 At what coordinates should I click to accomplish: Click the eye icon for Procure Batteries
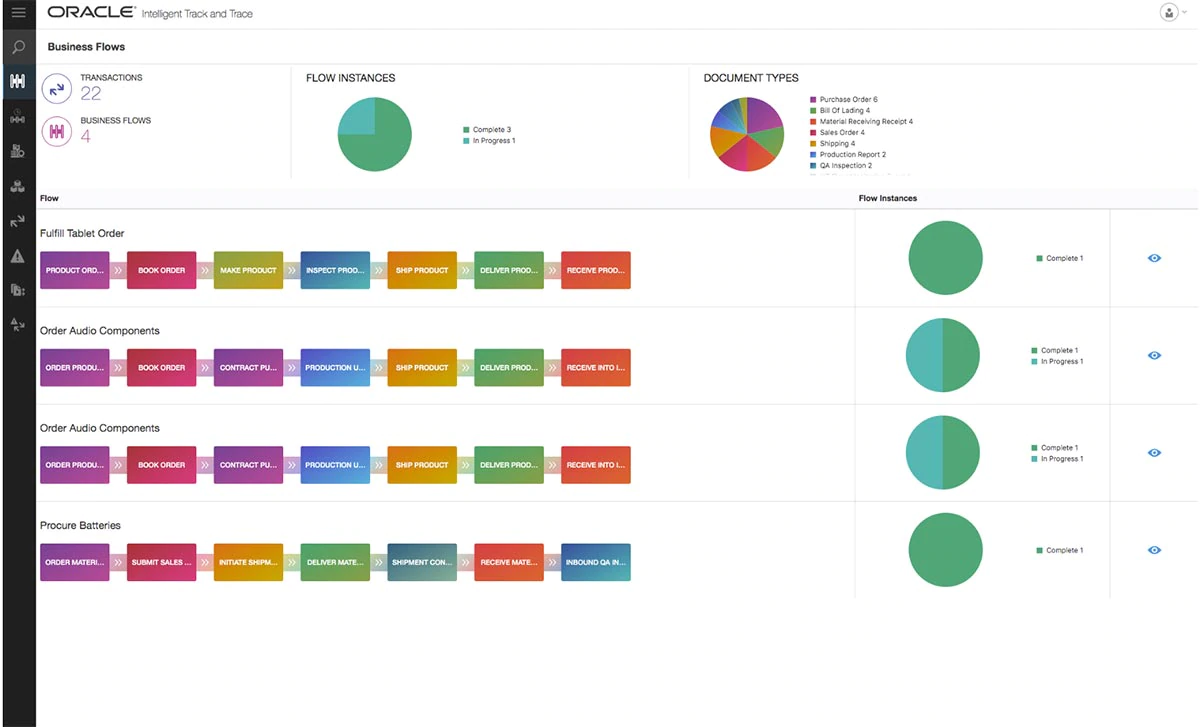coord(1154,550)
